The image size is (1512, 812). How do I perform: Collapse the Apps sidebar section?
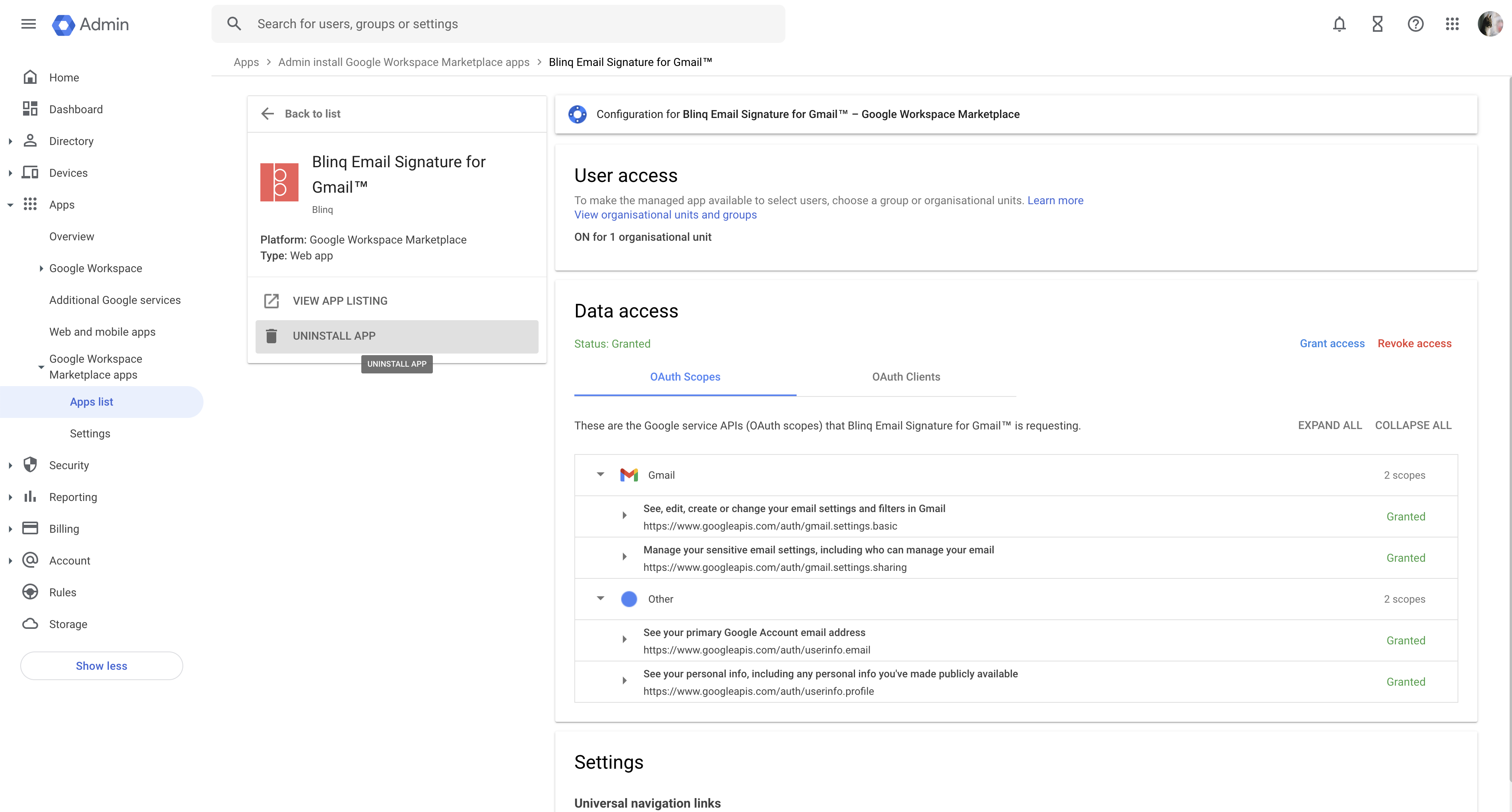10,205
